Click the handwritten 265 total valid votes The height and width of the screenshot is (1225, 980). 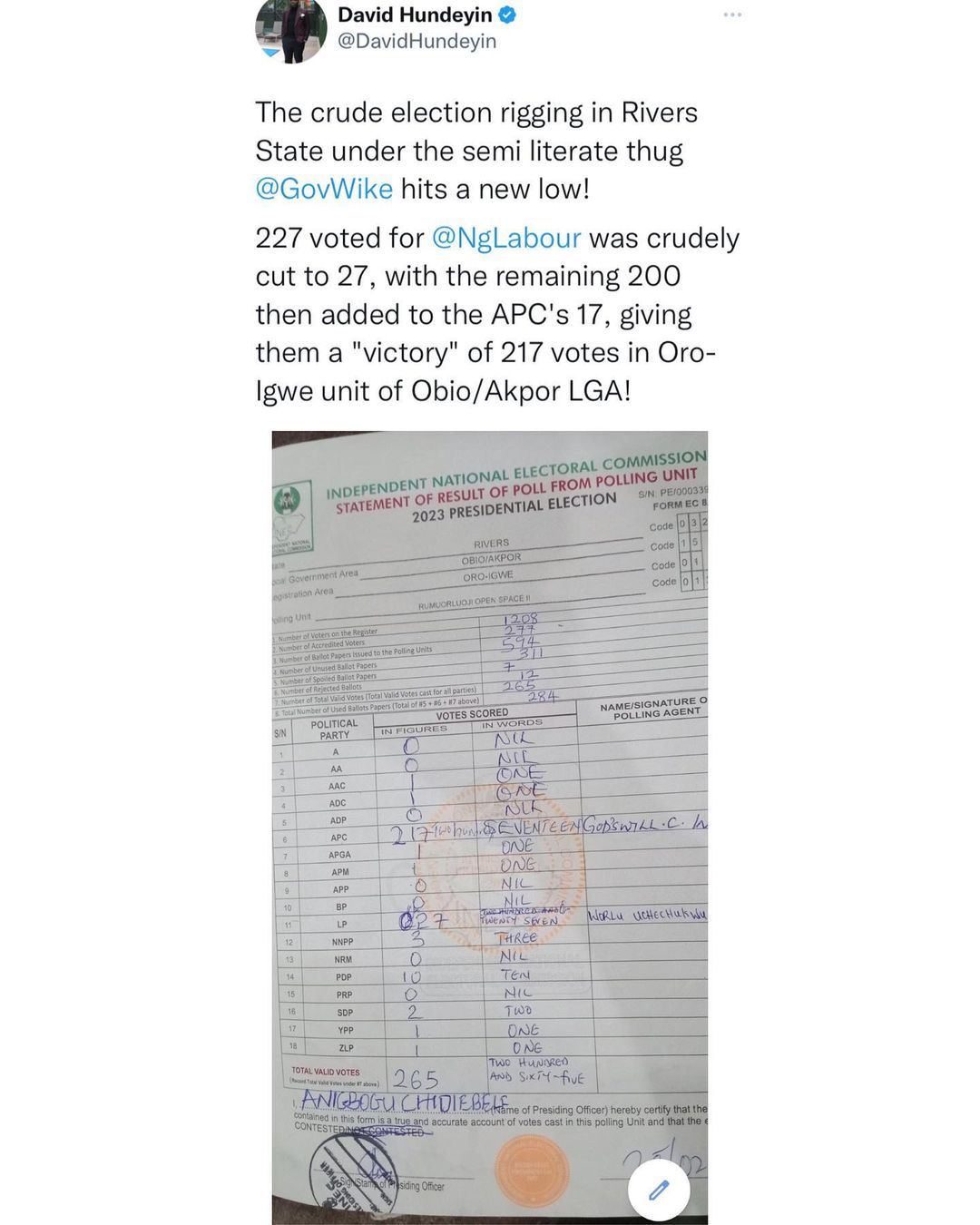416,1079
